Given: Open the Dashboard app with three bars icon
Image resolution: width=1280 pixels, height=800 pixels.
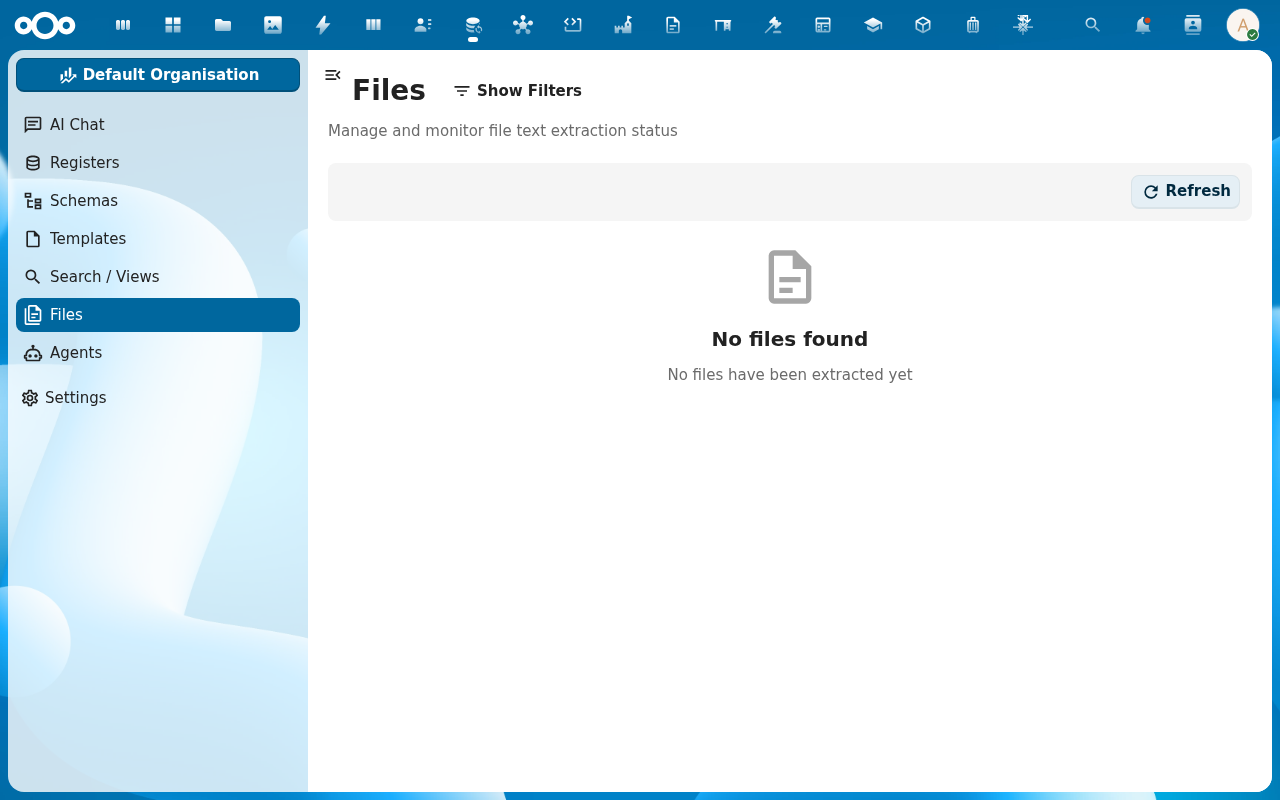Looking at the screenshot, I should point(123,25).
